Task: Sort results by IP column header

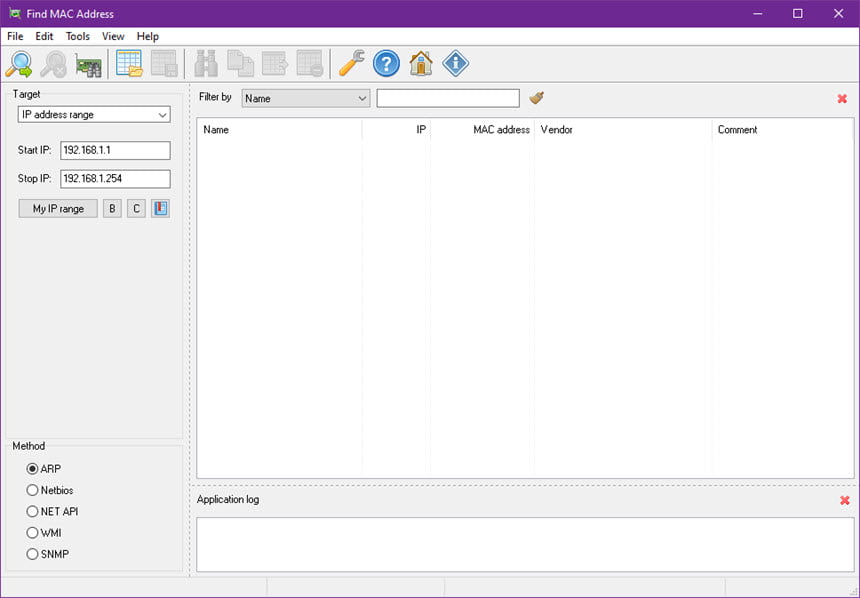Action: [x=396, y=130]
